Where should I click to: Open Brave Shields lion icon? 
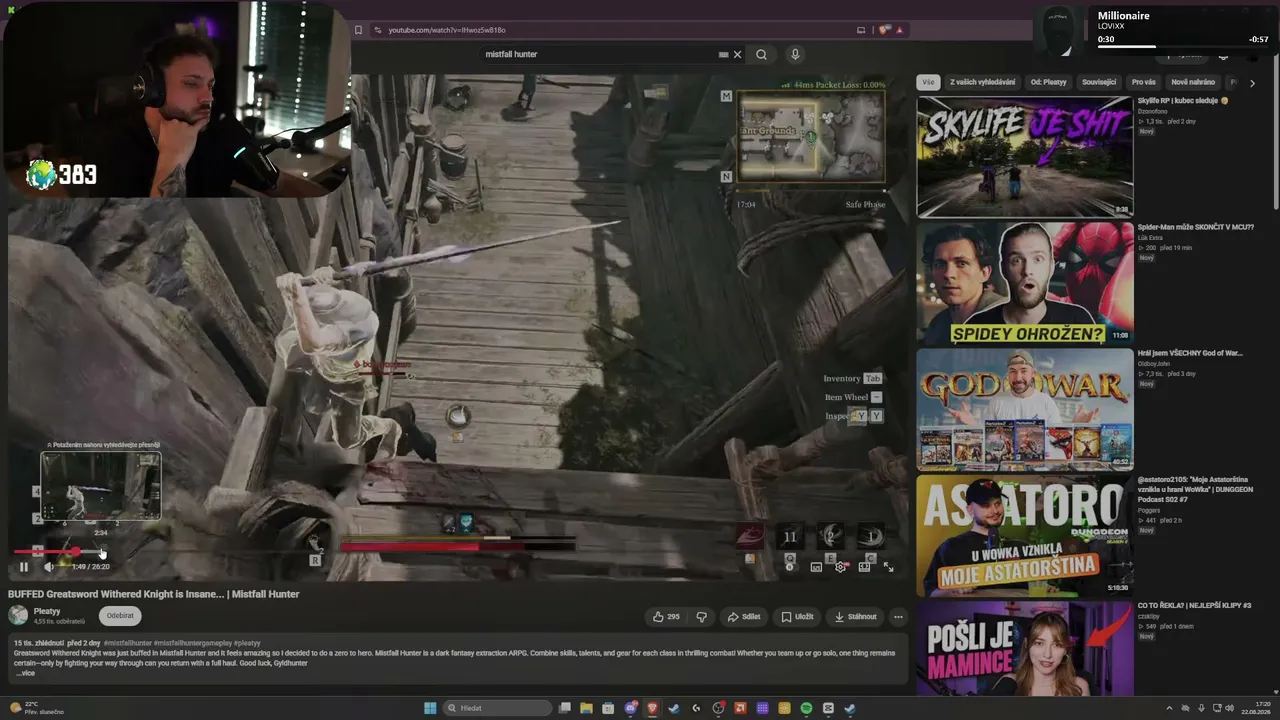884,30
